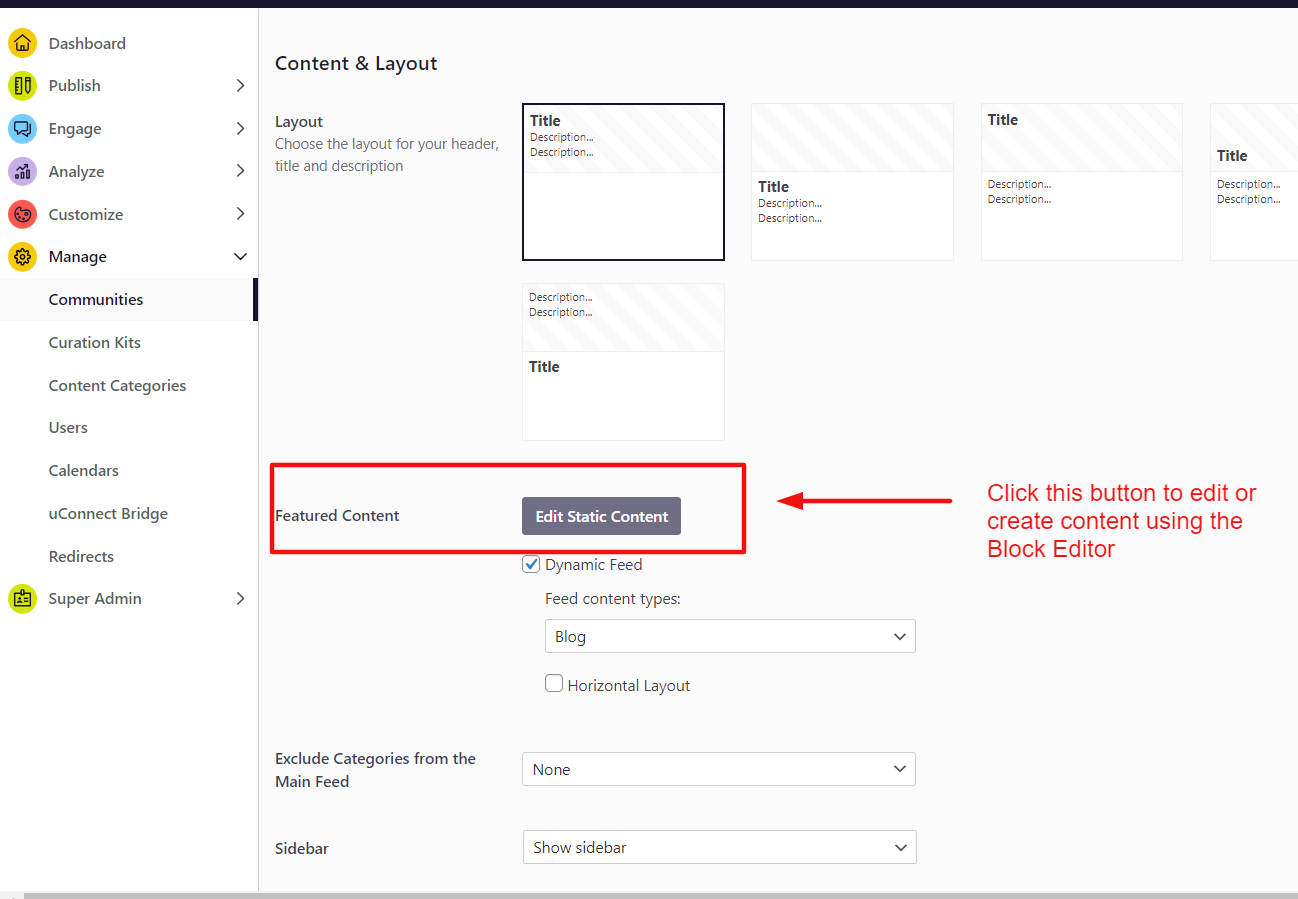
Task: Click the Edit Static Content button
Action: (x=601, y=517)
